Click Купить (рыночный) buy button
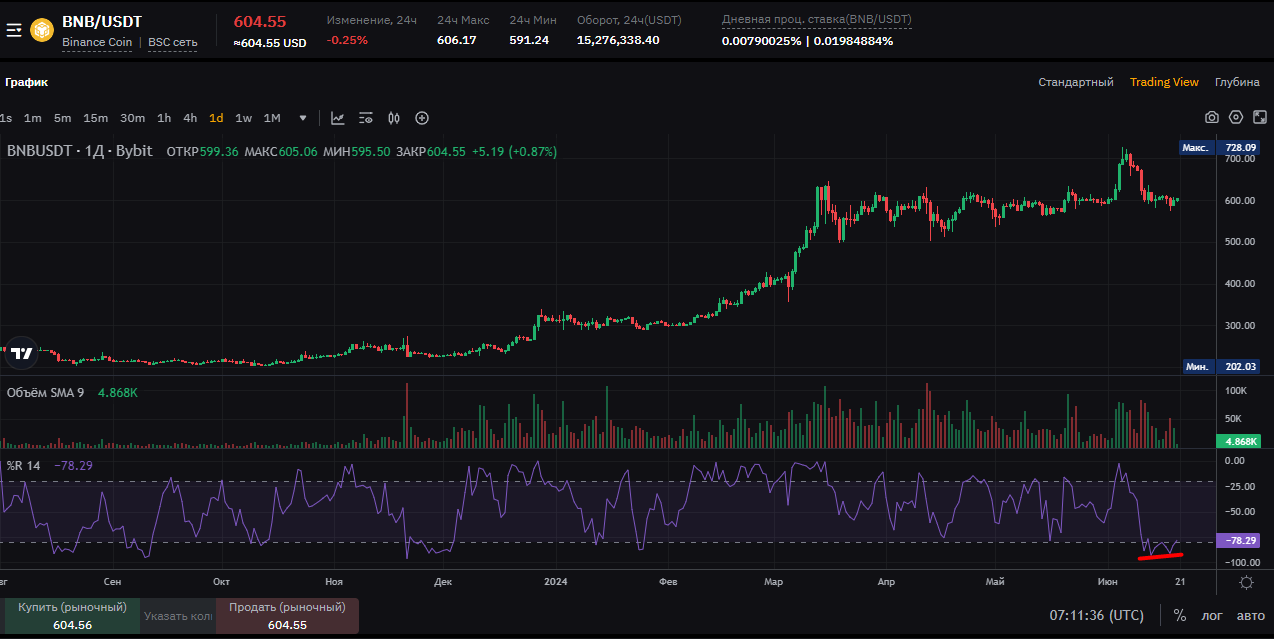The height and width of the screenshot is (639, 1274). coord(70,616)
